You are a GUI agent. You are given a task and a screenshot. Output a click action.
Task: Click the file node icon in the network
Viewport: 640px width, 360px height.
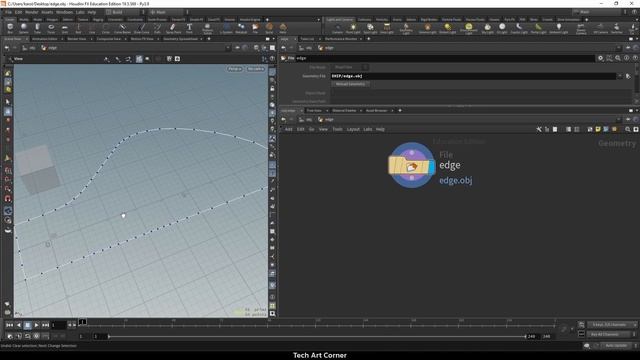411,165
